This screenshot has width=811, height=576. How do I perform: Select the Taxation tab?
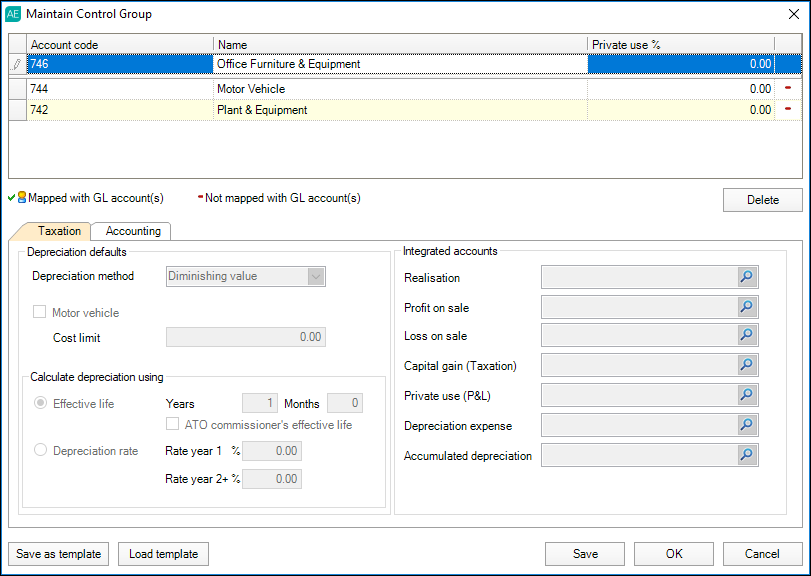(x=59, y=231)
